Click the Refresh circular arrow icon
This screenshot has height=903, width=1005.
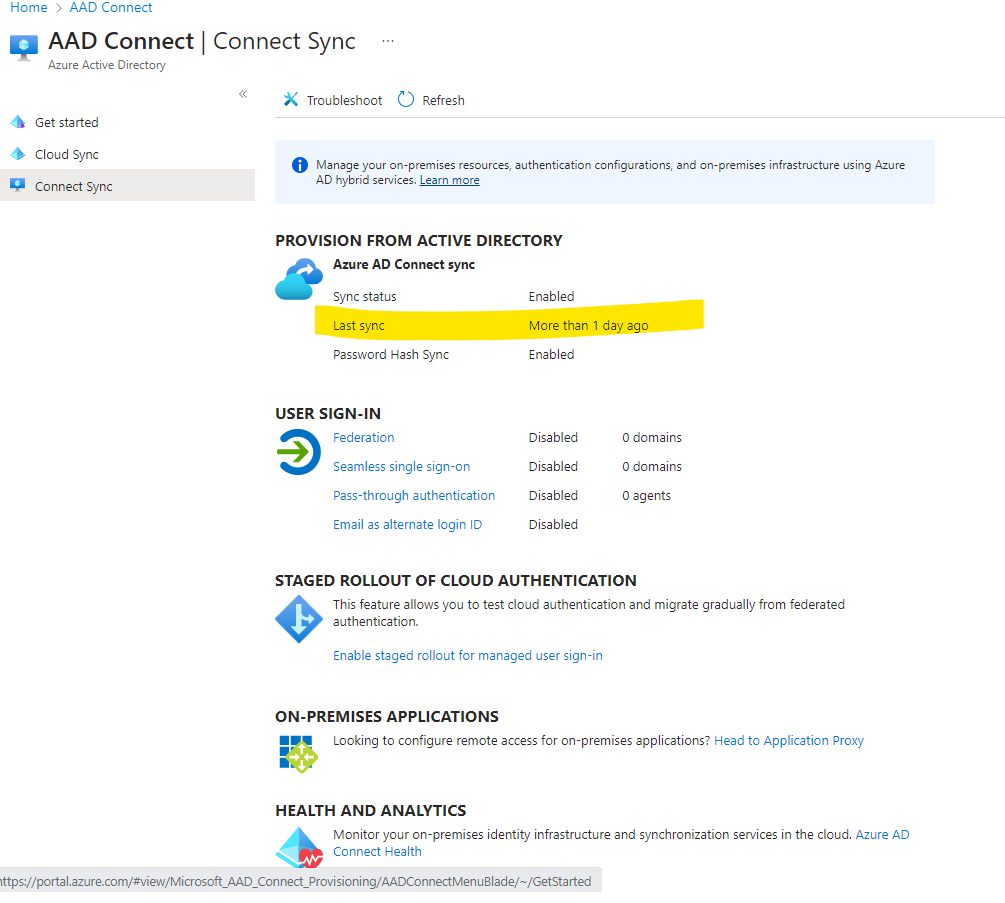pos(406,99)
